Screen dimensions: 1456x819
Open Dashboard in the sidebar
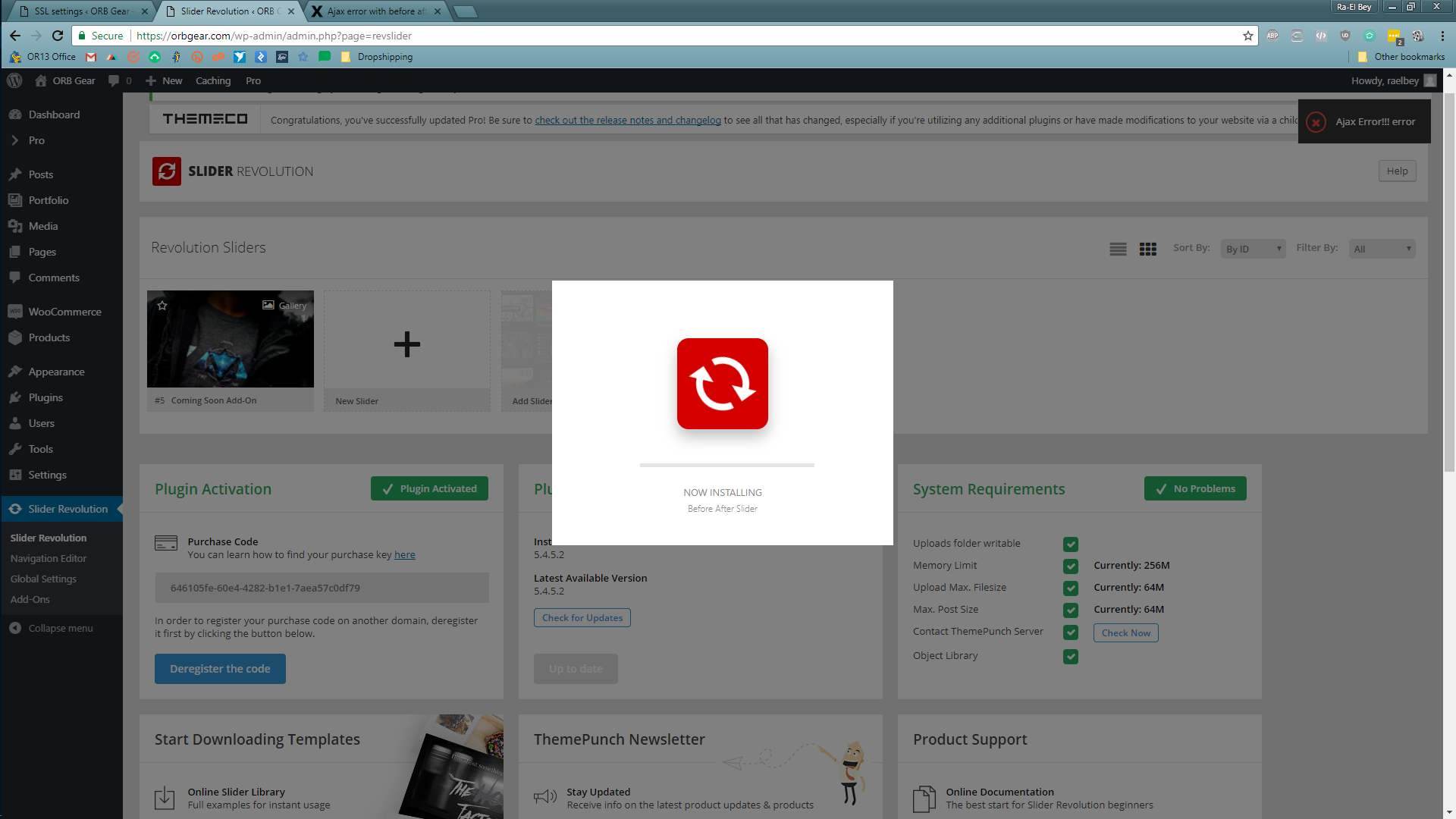(x=61, y=115)
